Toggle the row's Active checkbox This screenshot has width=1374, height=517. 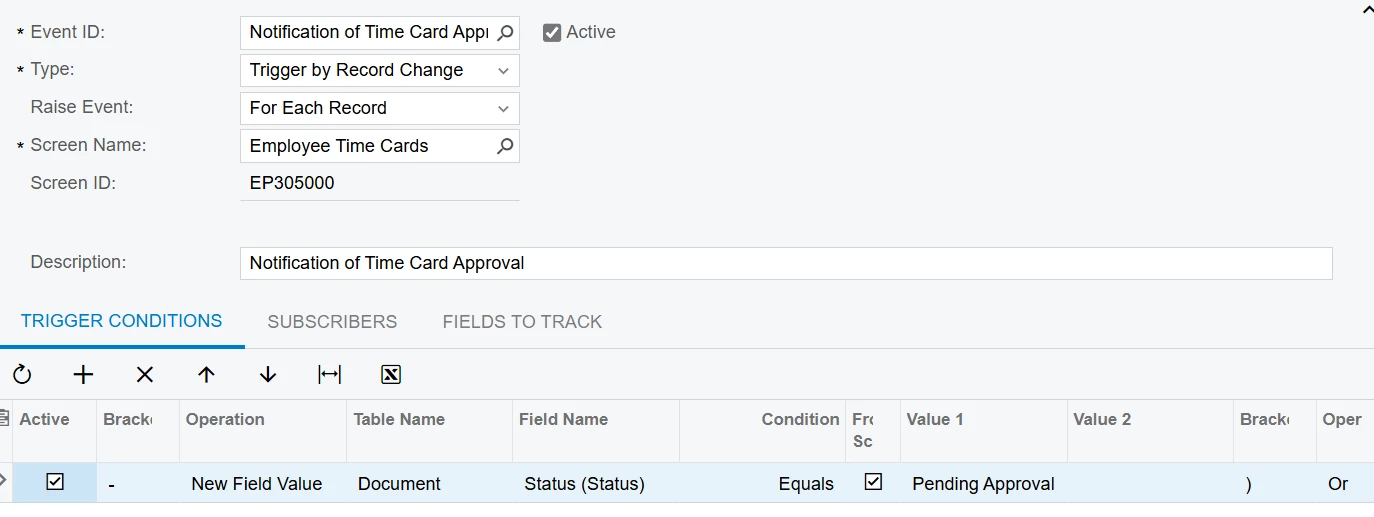(55, 482)
